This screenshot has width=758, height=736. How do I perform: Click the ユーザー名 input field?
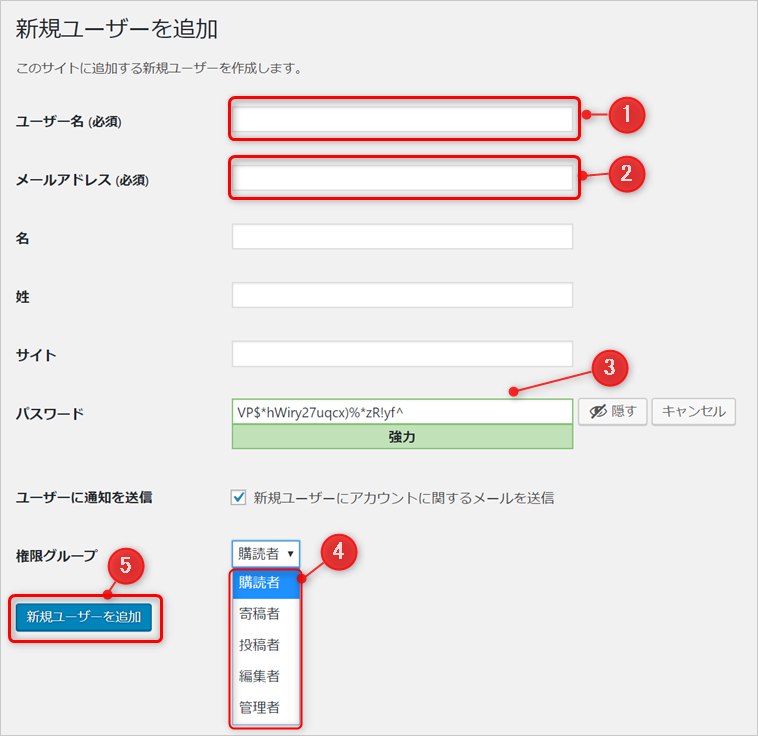coord(403,120)
